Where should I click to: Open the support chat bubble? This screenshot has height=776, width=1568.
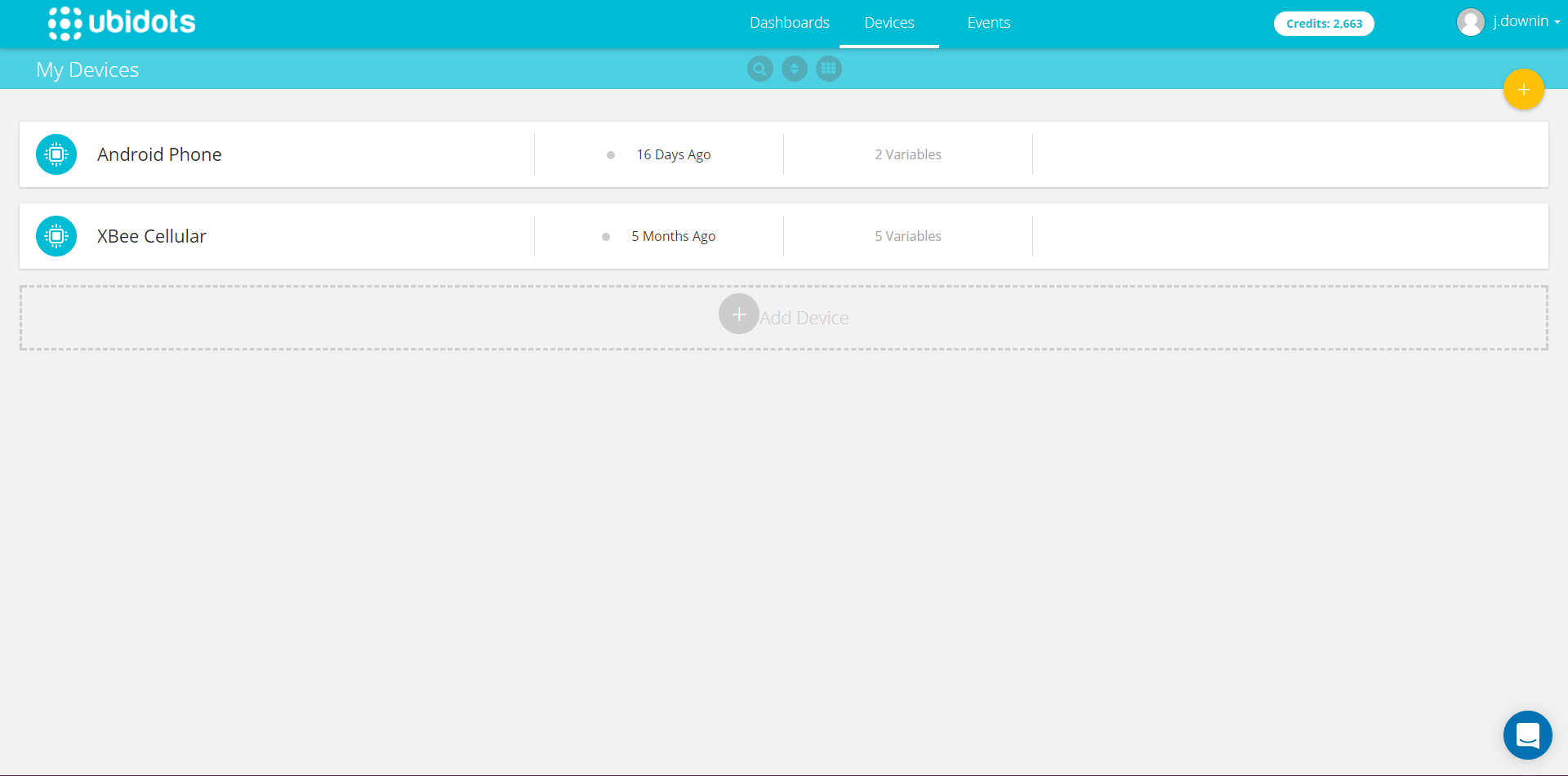pyautogui.click(x=1528, y=734)
